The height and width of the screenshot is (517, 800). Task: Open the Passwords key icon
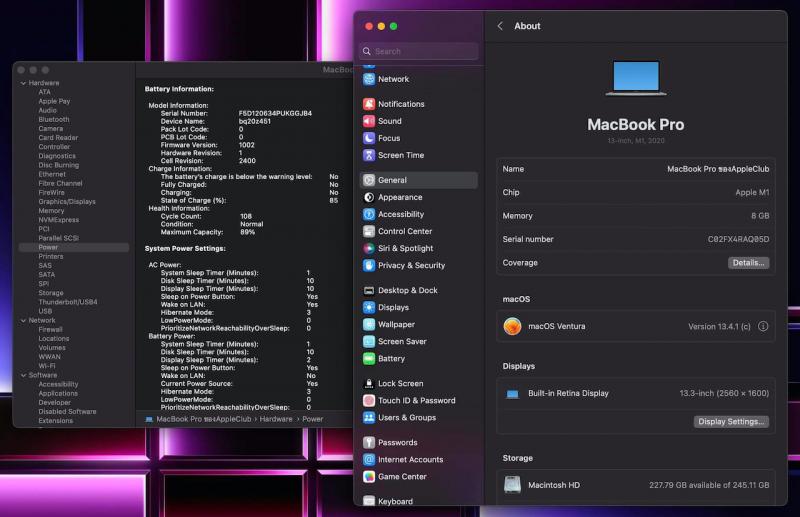click(369, 442)
